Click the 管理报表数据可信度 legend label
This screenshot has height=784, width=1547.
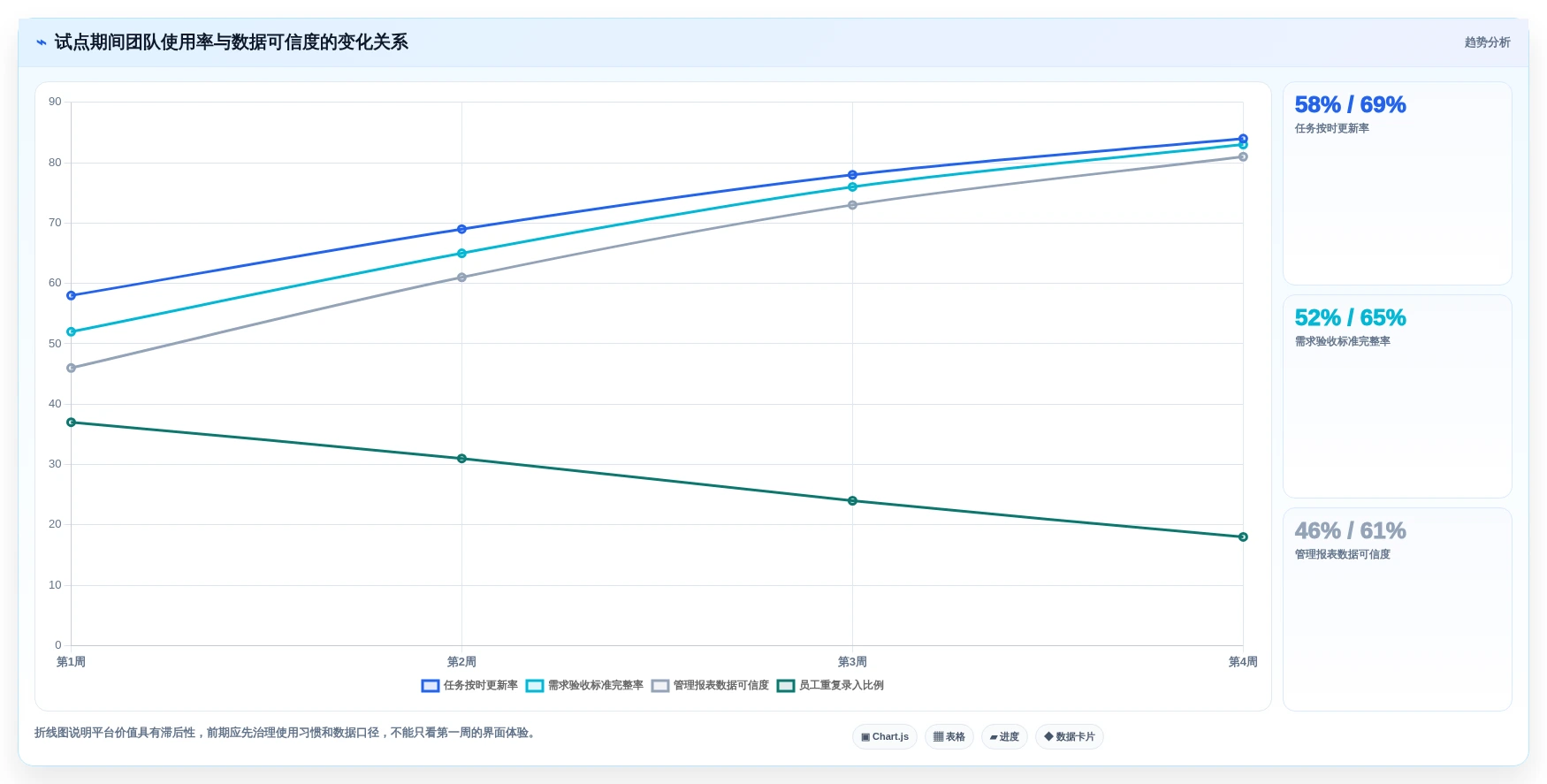[721, 686]
